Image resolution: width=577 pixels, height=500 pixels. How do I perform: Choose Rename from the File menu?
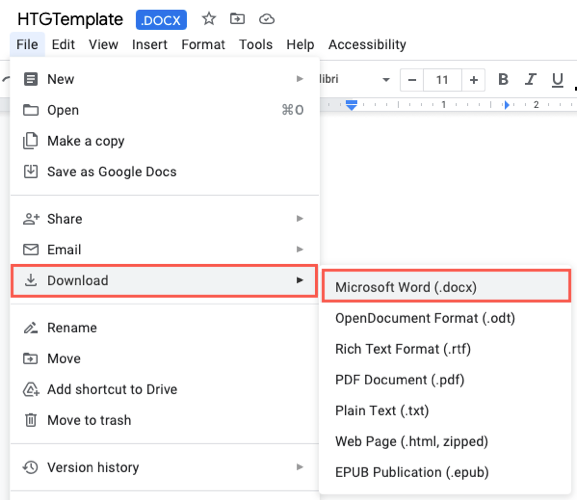tap(164, 328)
